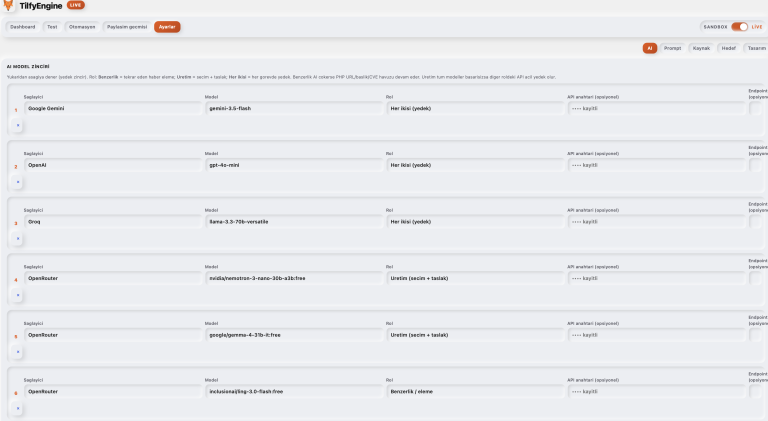Go to the Paylasim gecmisi tab

[127, 27]
